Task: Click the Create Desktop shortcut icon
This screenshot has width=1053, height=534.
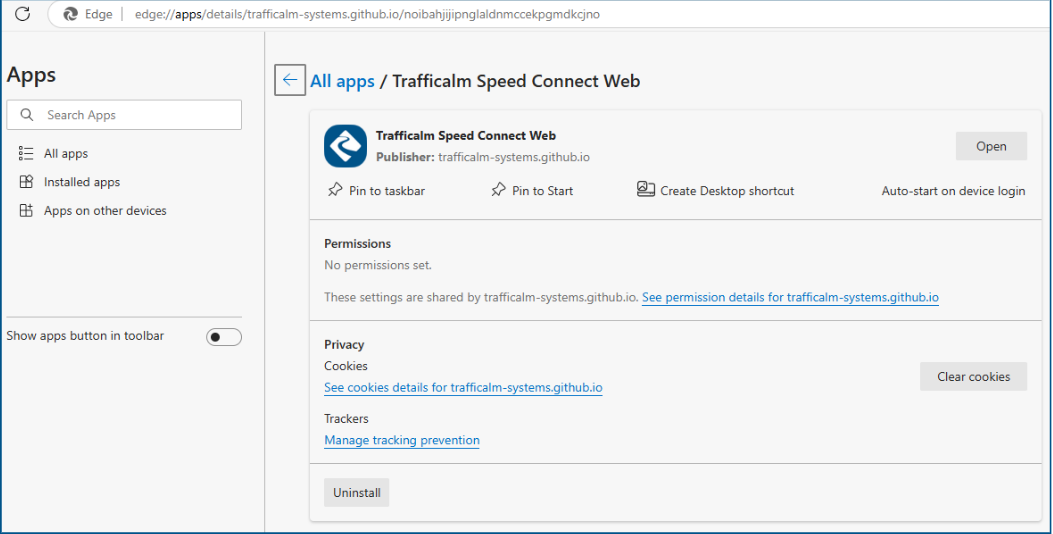Action: click(646, 190)
